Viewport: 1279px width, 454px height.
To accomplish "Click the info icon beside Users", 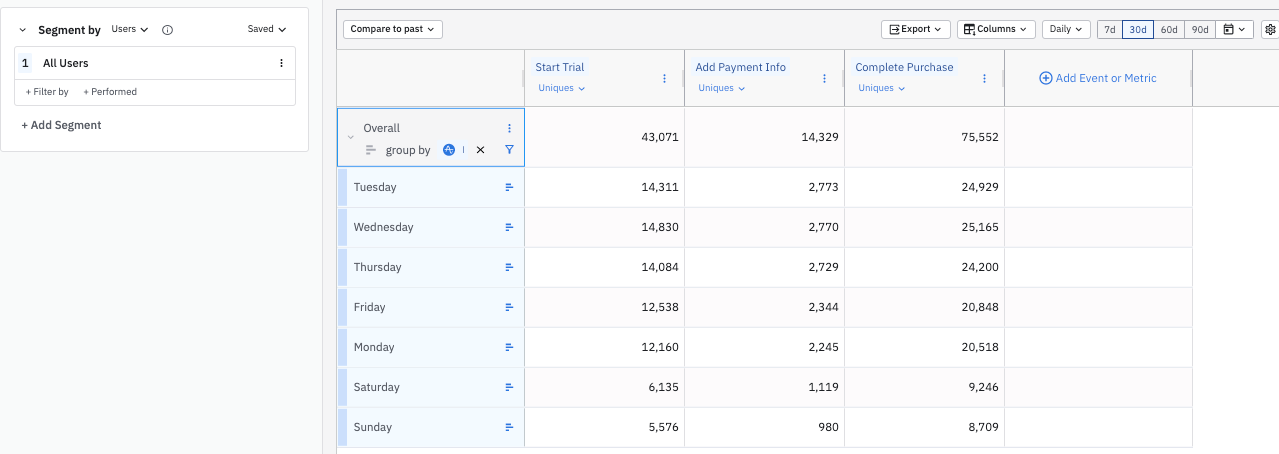I will 168,30.
